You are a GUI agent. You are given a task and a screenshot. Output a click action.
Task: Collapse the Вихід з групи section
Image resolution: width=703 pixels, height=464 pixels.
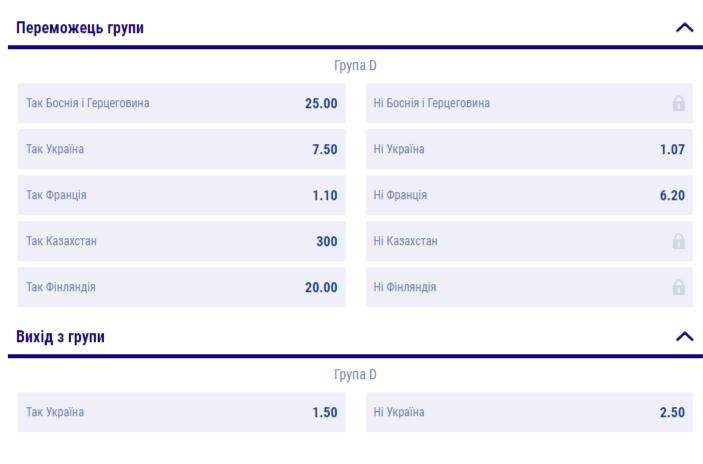(x=684, y=337)
